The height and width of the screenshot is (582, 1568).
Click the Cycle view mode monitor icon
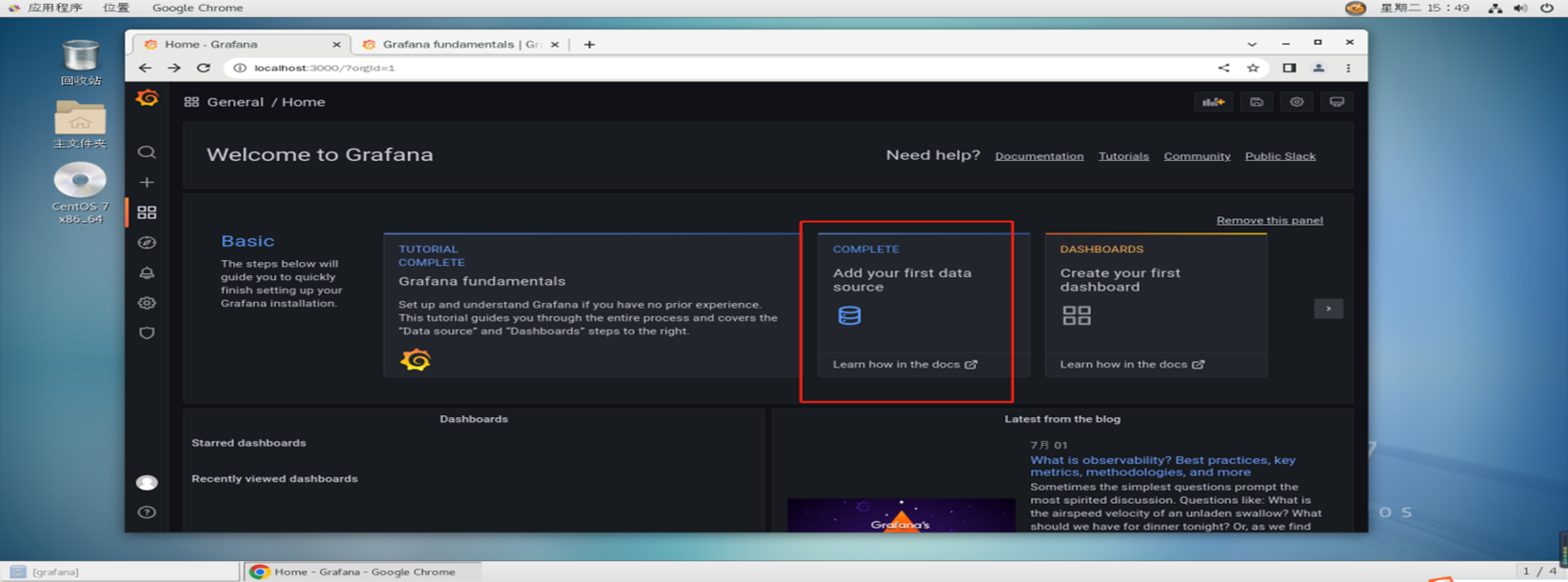(x=1337, y=102)
